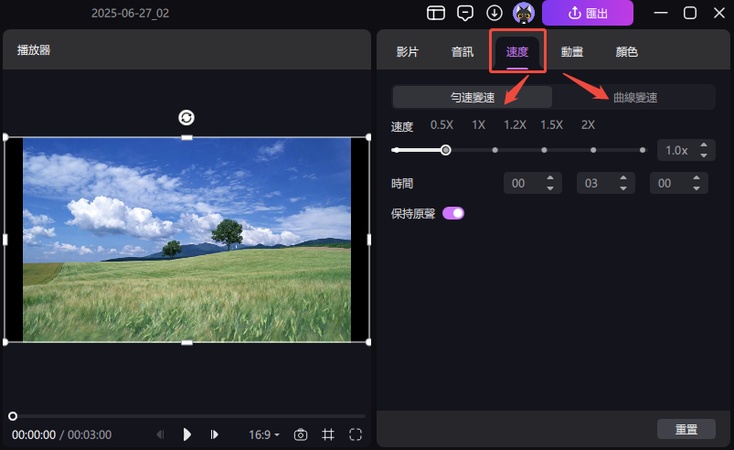
Task: Close the editor window
Action: tap(719, 13)
